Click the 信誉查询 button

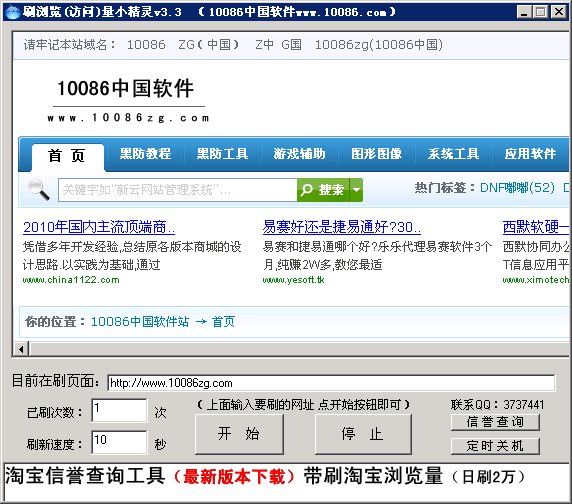495,422
